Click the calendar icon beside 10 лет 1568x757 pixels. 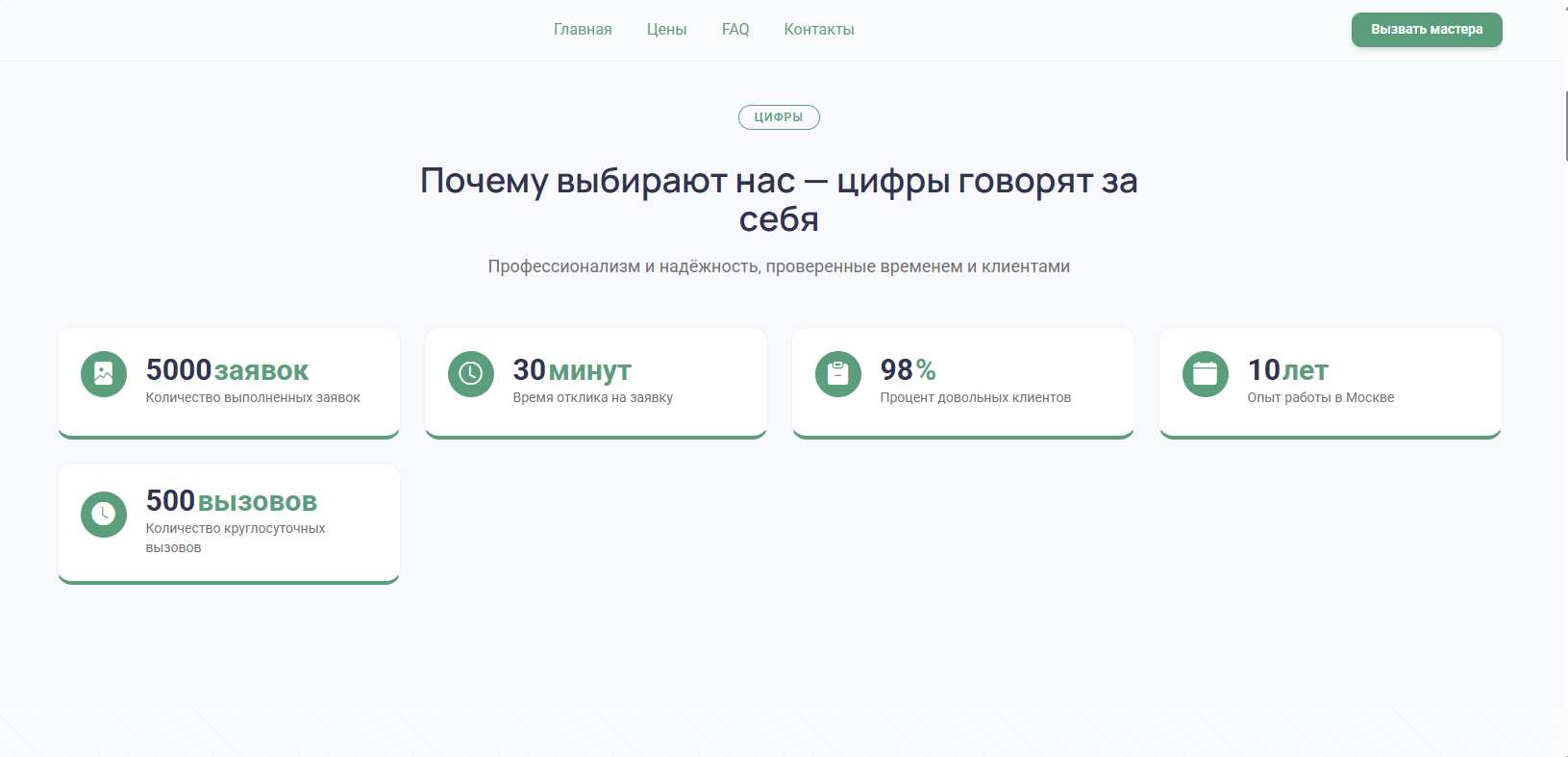click(1206, 374)
